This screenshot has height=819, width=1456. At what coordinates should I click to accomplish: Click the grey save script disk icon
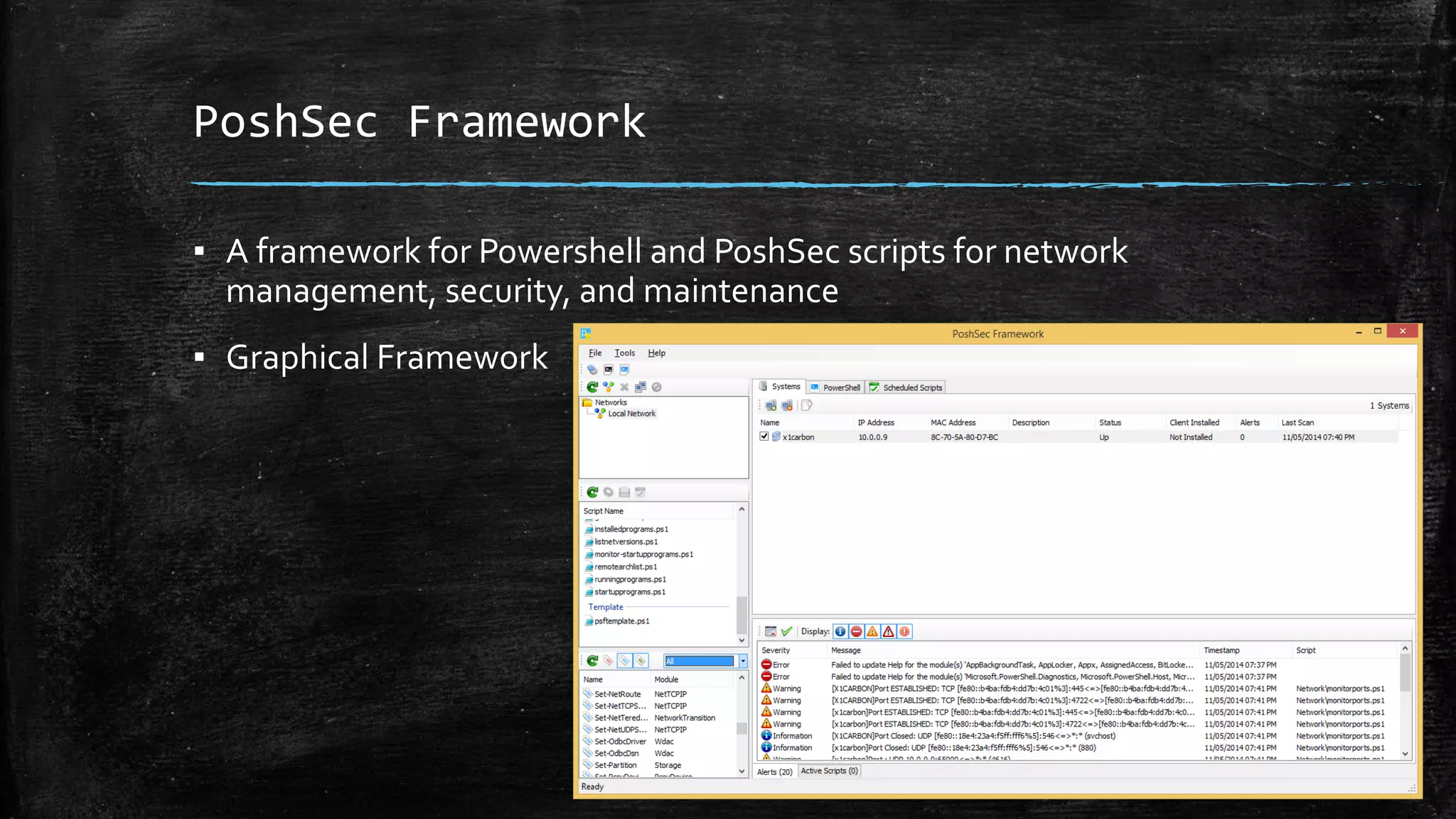click(624, 492)
